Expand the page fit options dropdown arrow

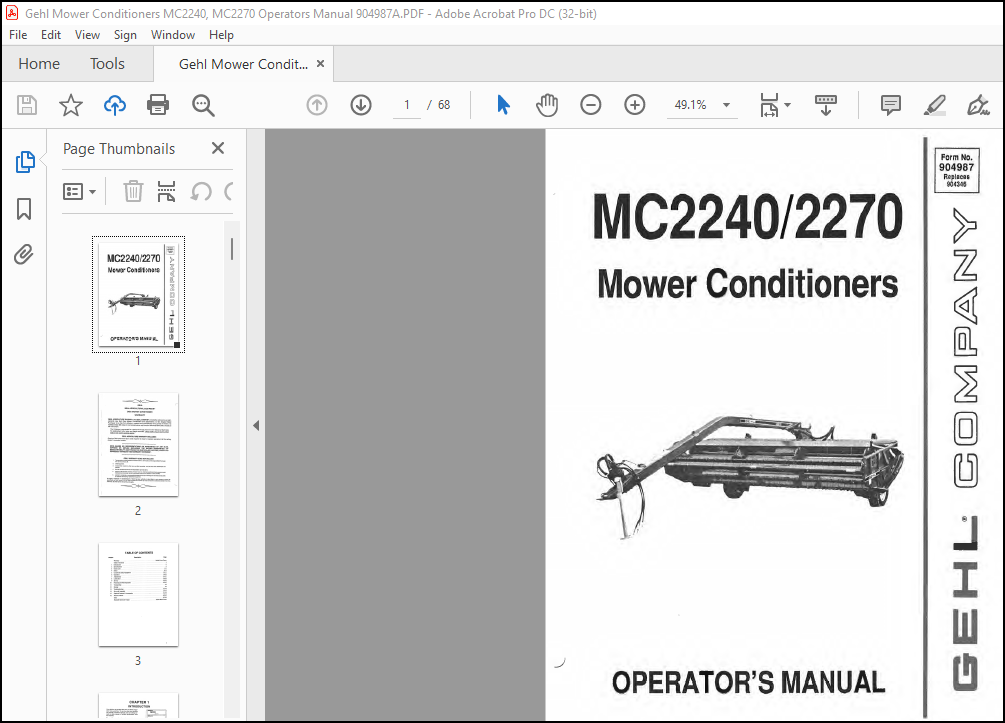pos(787,105)
